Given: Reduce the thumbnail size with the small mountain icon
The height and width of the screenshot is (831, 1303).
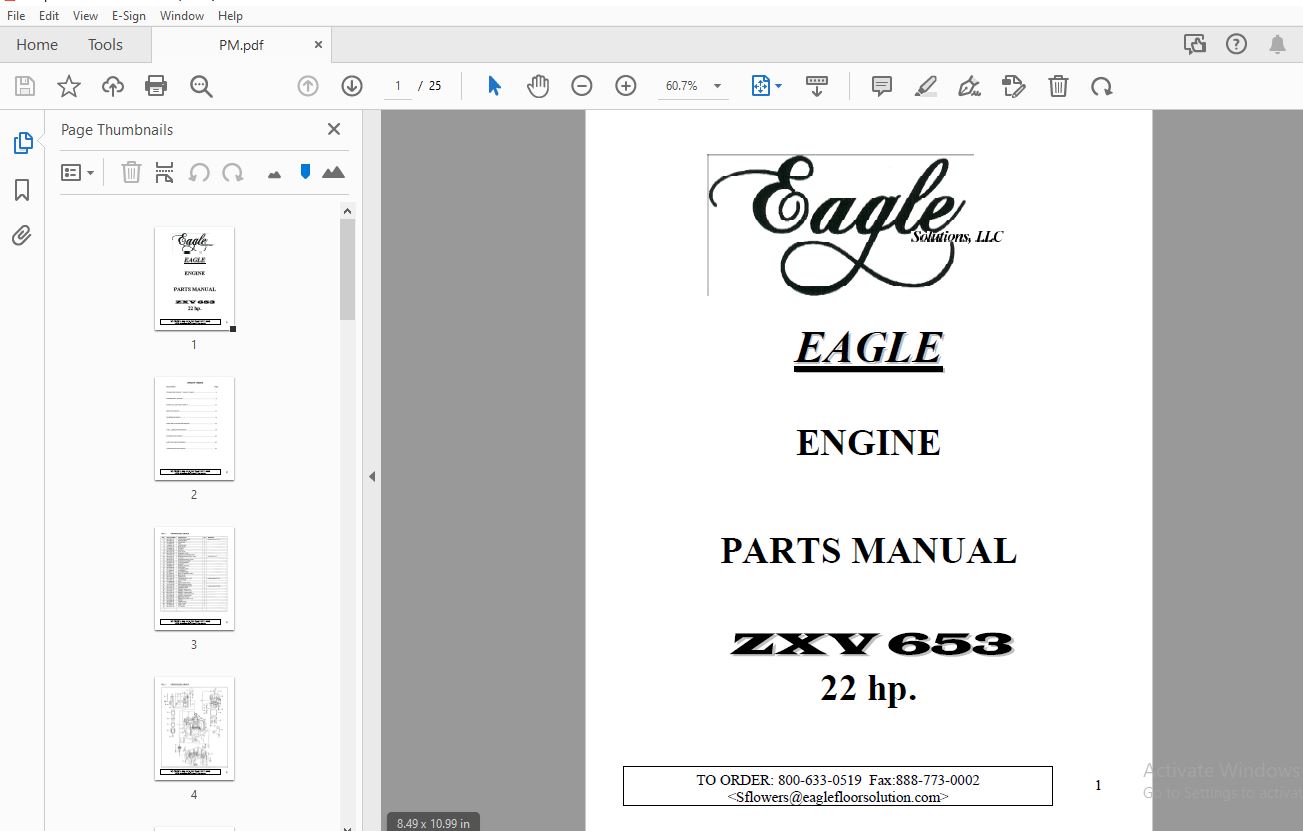Looking at the screenshot, I should tap(274, 174).
